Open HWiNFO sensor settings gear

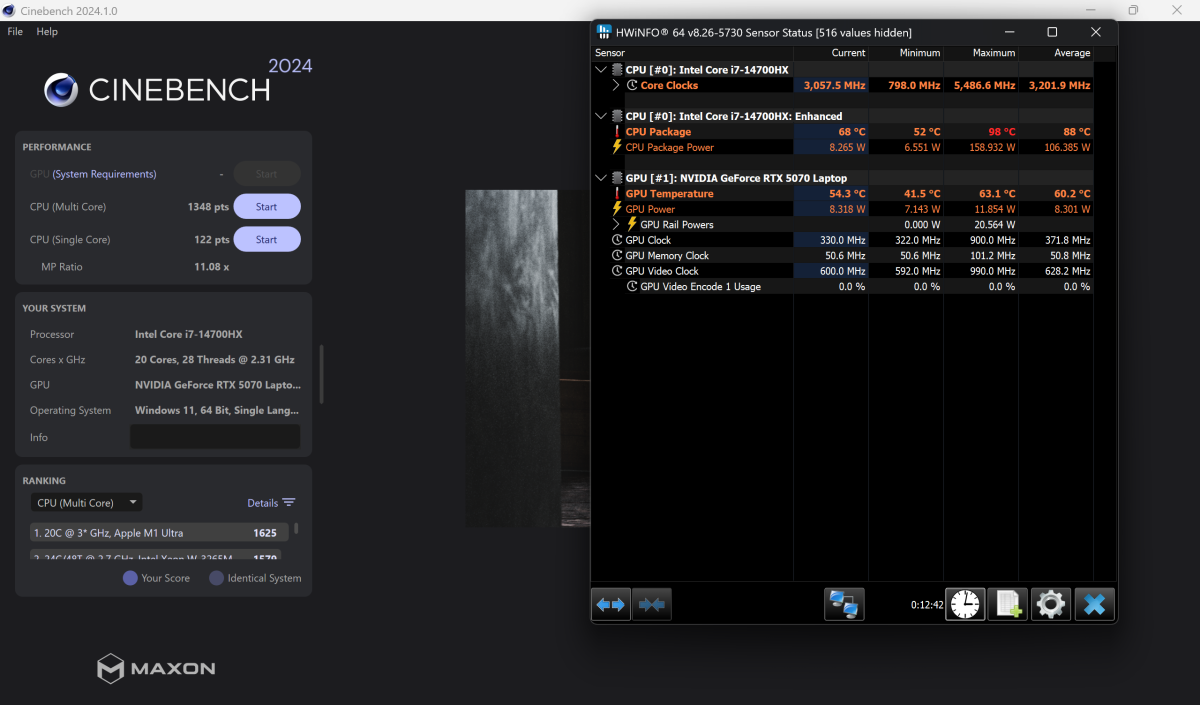[x=1051, y=604]
